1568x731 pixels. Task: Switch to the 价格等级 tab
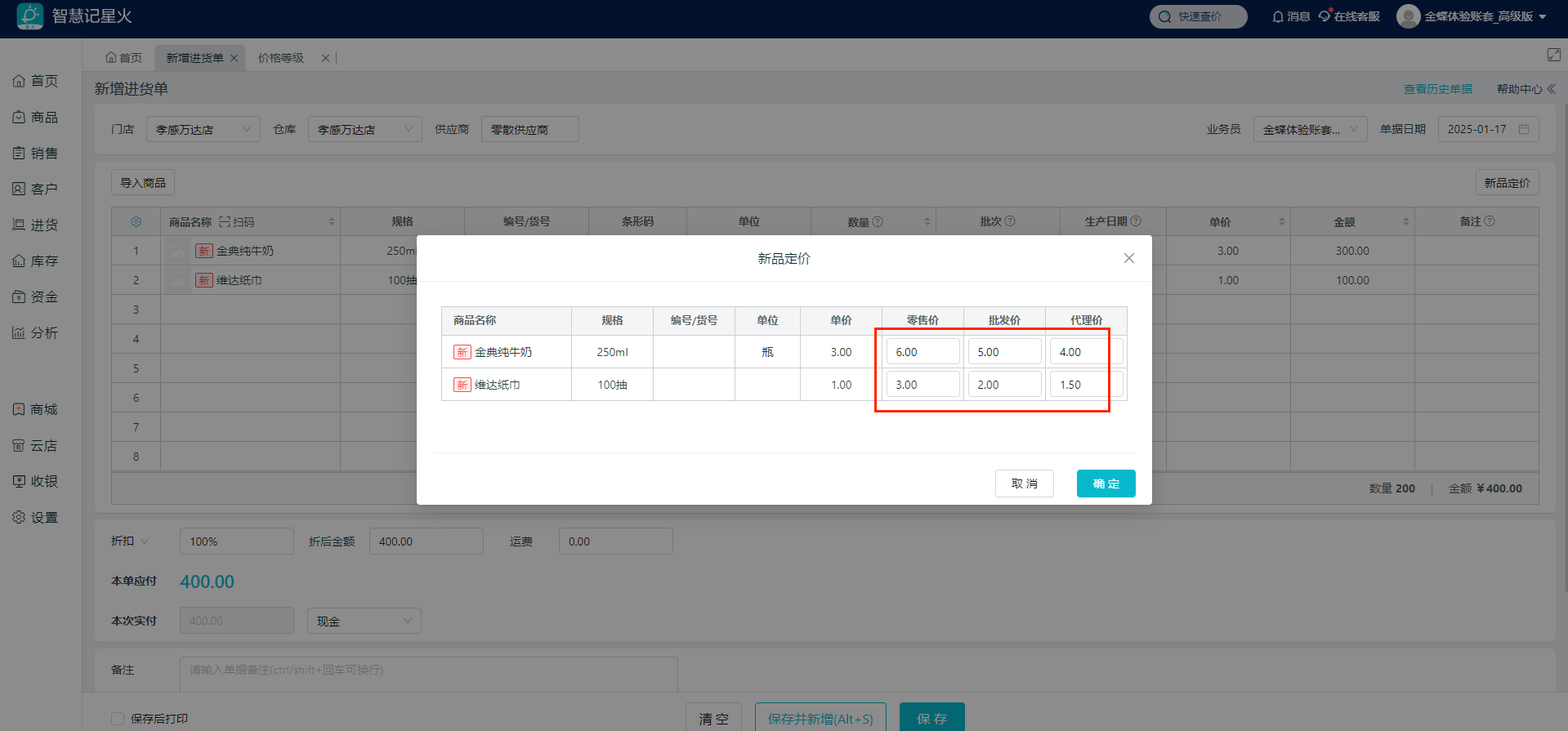point(281,58)
